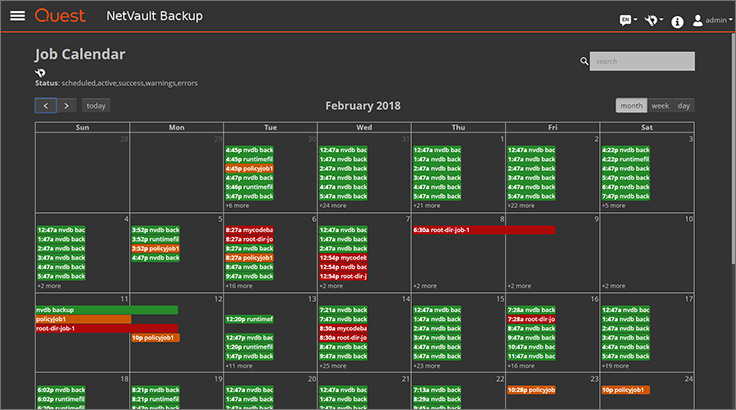This screenshot has width=736, height=410.
Task: Open the green nvdb backup multi-day bar
Action: click(x=107, y=310)
